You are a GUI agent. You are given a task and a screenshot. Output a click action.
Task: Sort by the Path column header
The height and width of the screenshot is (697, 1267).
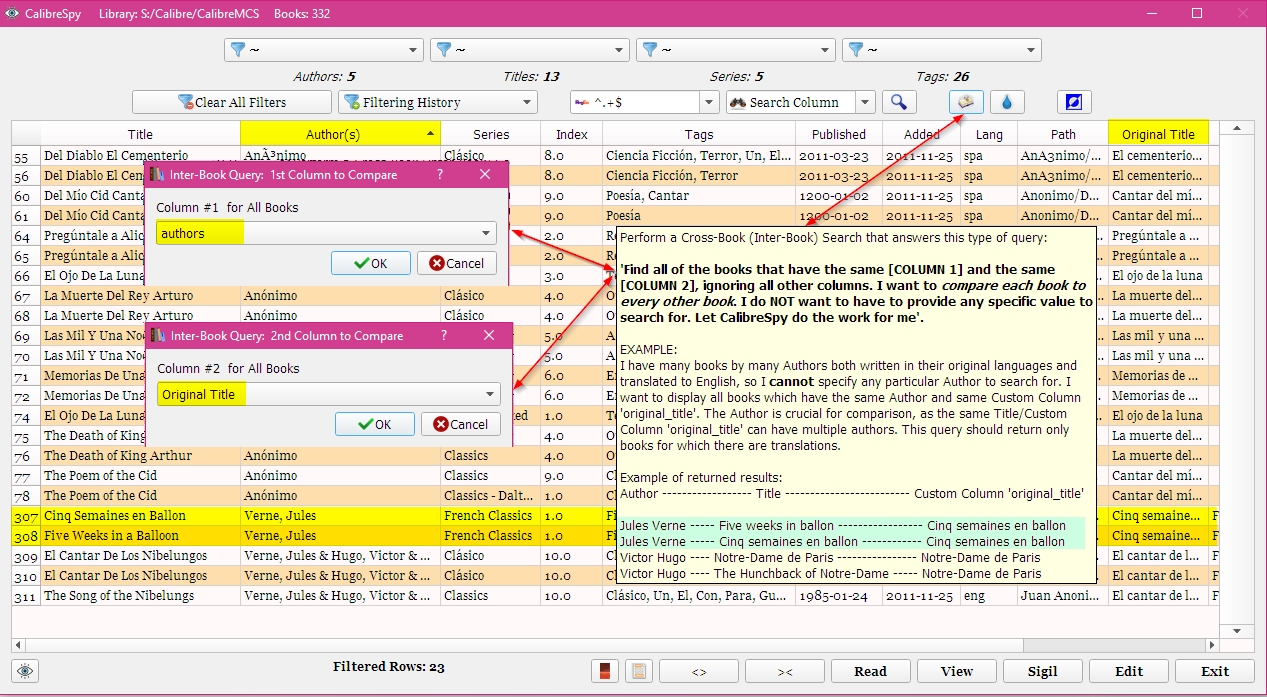point(1063,134)
